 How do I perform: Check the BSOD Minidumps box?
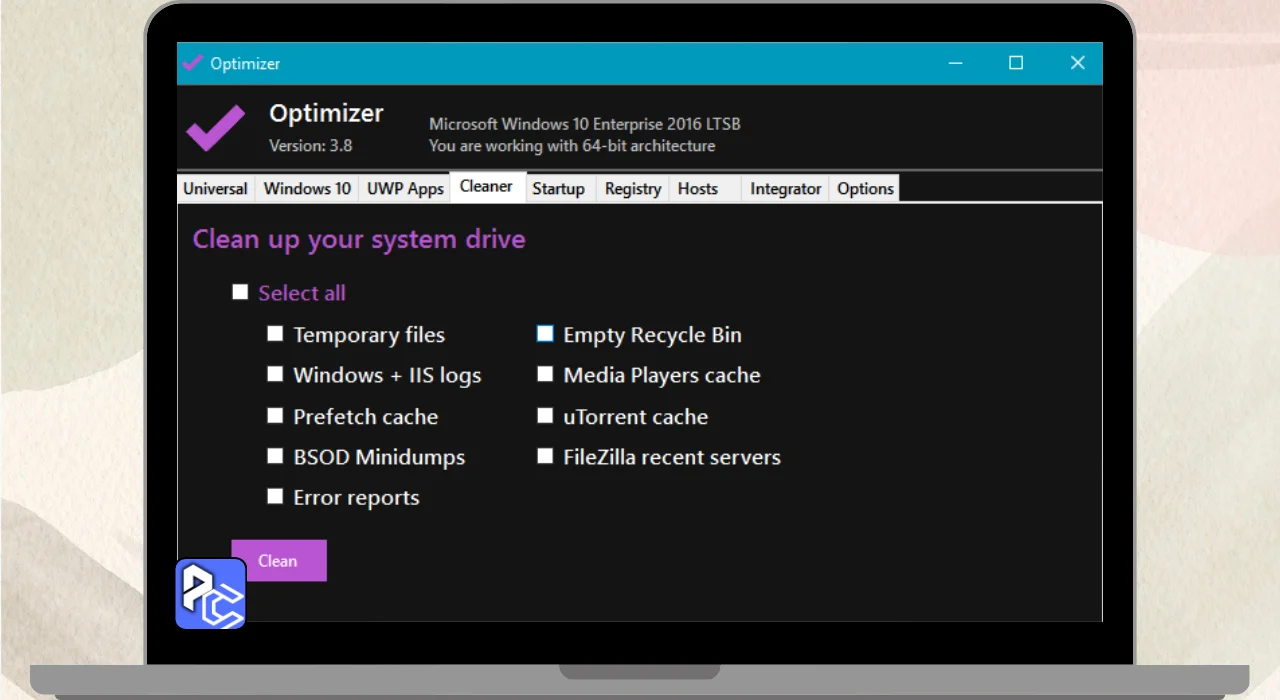pos(275,457)
